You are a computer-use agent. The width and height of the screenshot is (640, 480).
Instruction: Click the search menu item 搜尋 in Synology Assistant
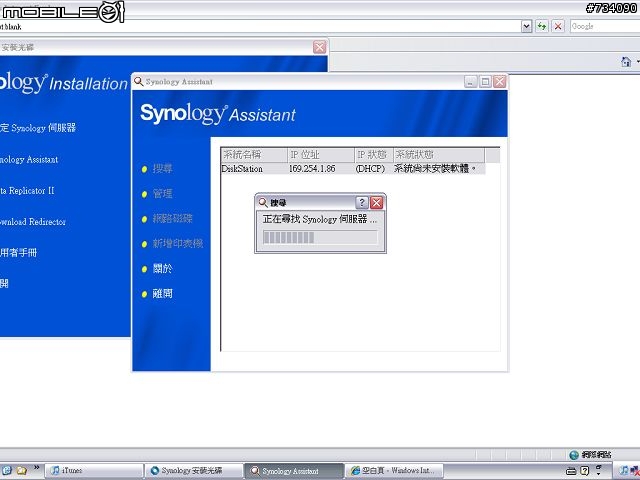(x=162, y=168)
